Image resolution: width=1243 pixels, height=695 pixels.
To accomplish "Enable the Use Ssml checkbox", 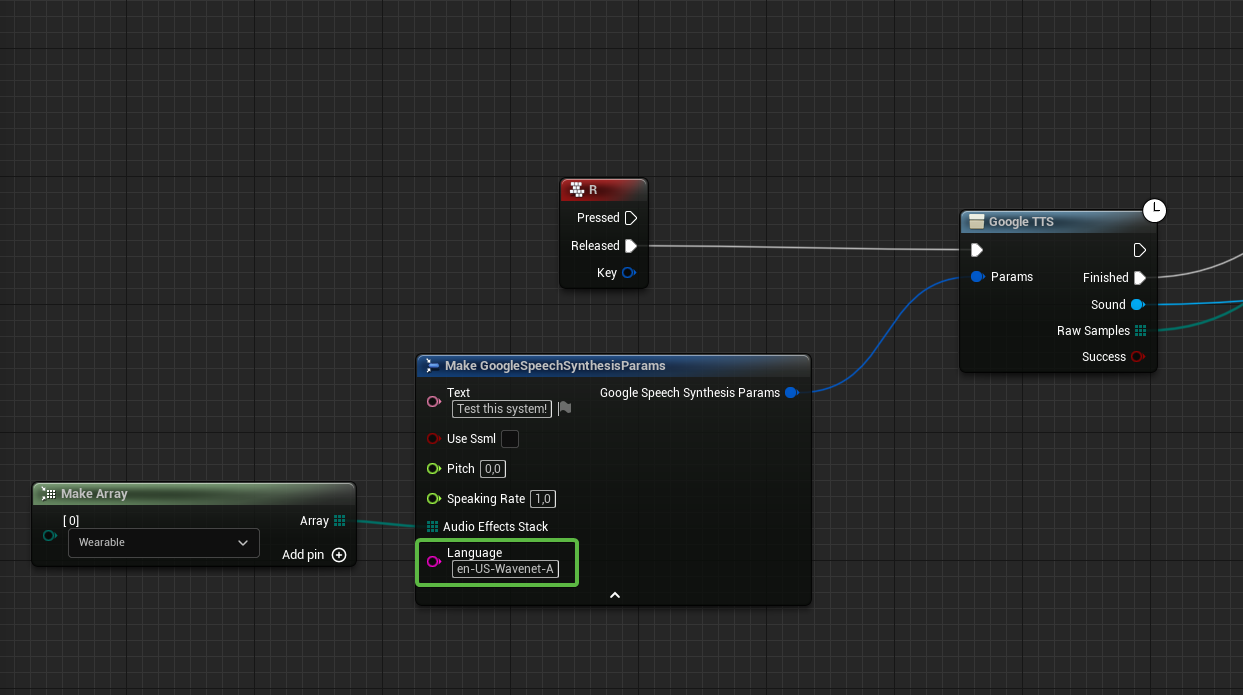I will coord(510,439).
